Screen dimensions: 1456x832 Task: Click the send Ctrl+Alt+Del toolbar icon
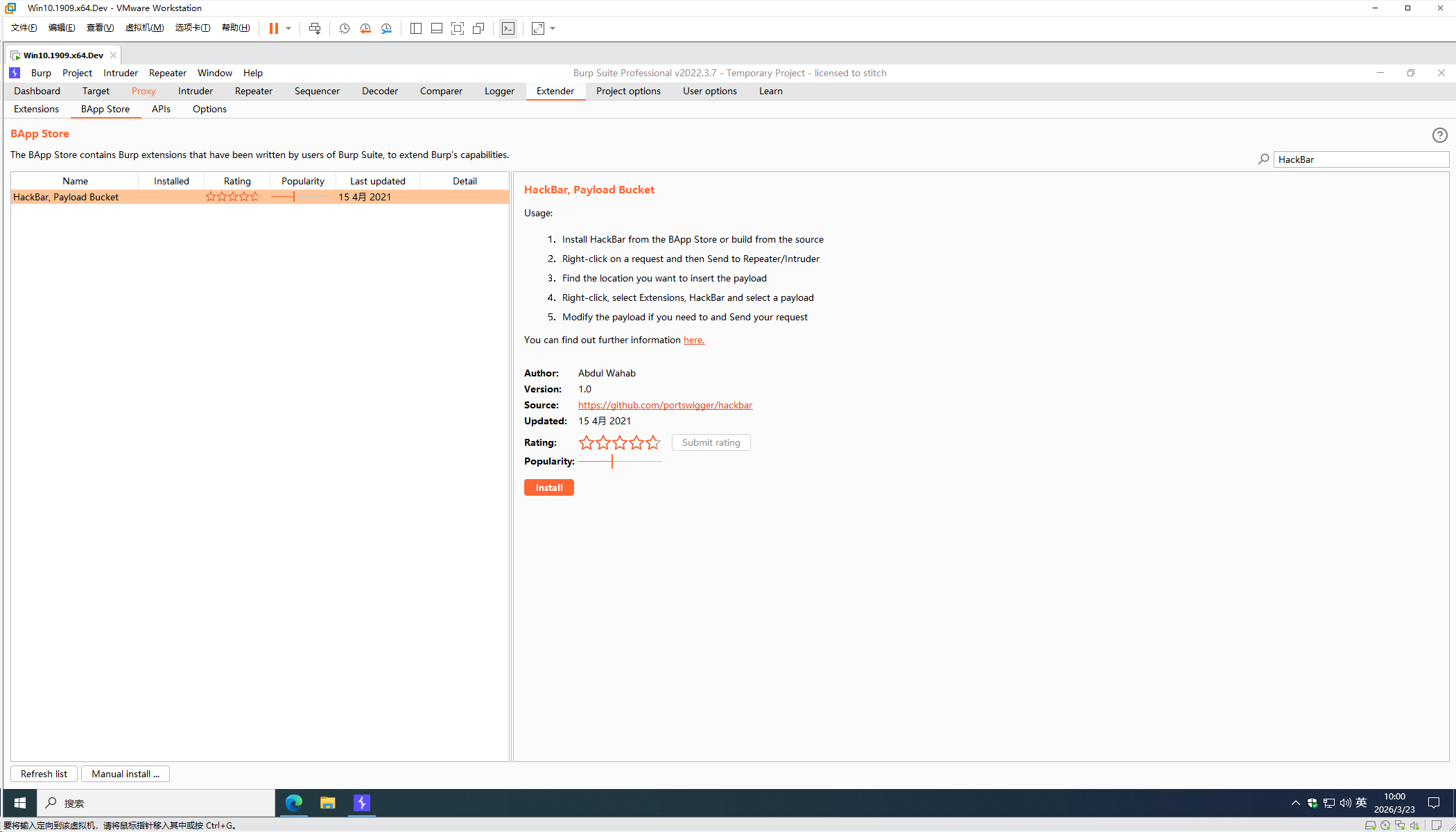[x=315, y=28]
